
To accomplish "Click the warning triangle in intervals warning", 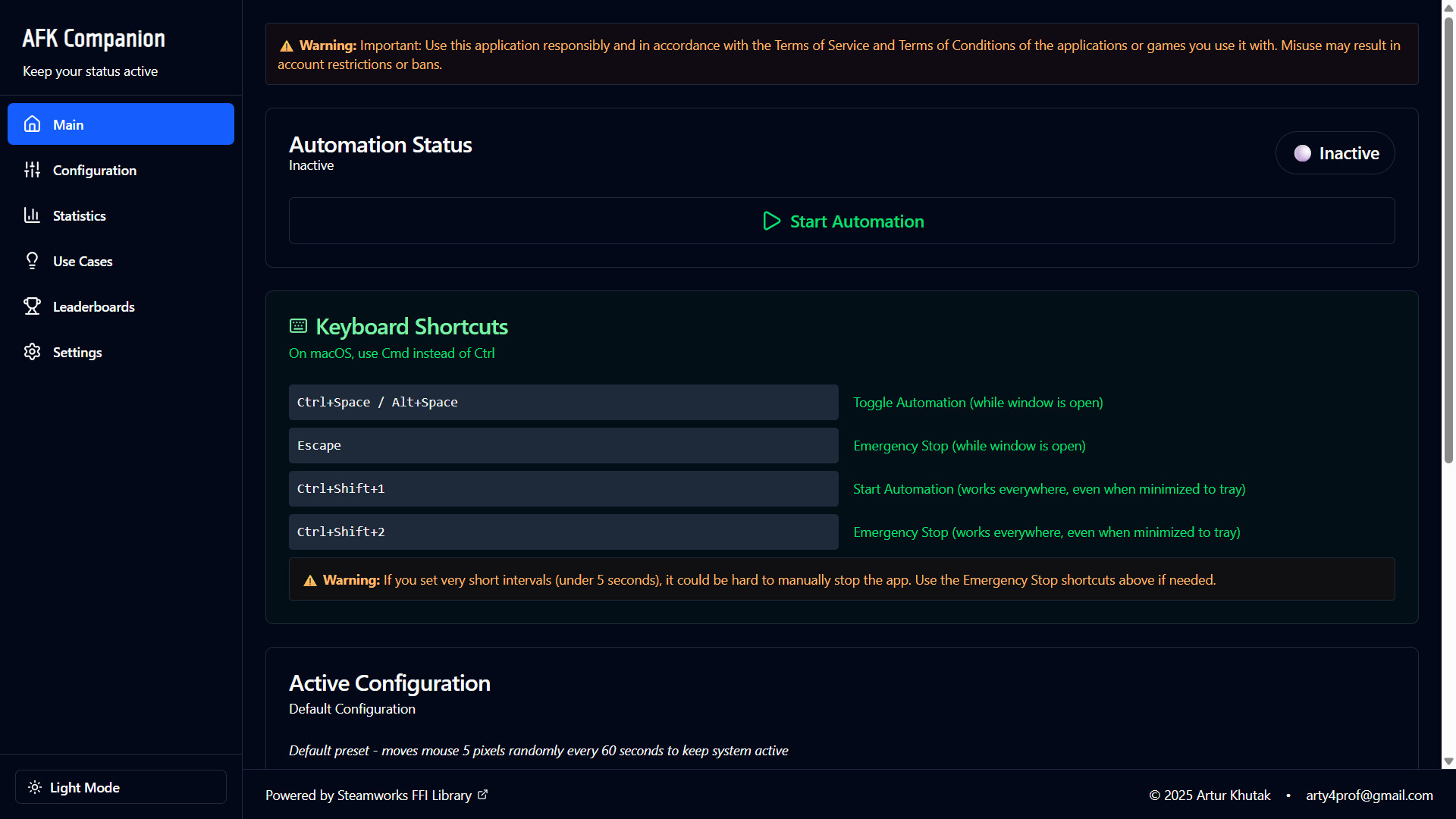I will tap(309, 579).
